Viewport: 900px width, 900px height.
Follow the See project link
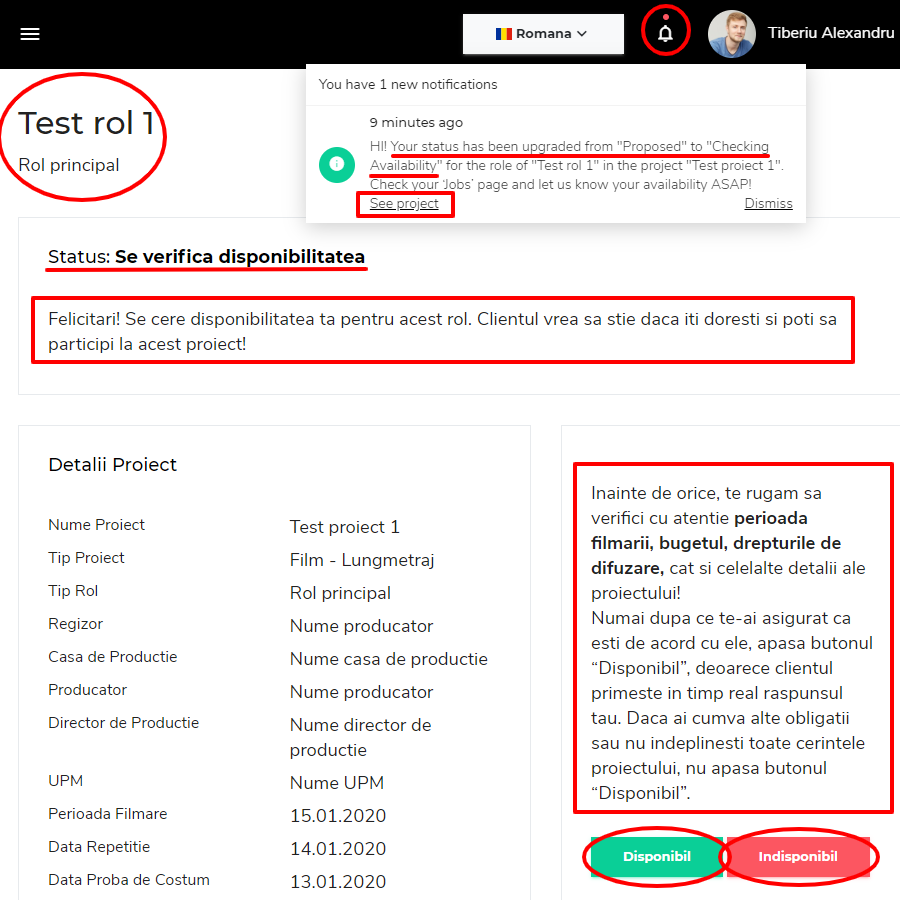(x=404, y=204)
